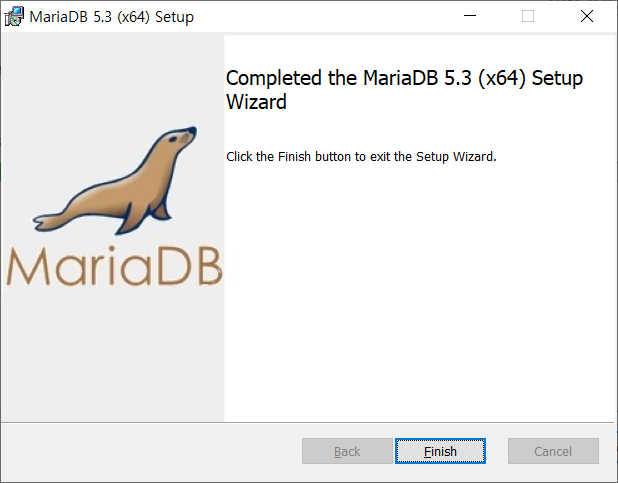This screenshot has height=483, width=618.
Task: Select the title text MariaDB 5.3 (x64) Setup
Action: 112,17
